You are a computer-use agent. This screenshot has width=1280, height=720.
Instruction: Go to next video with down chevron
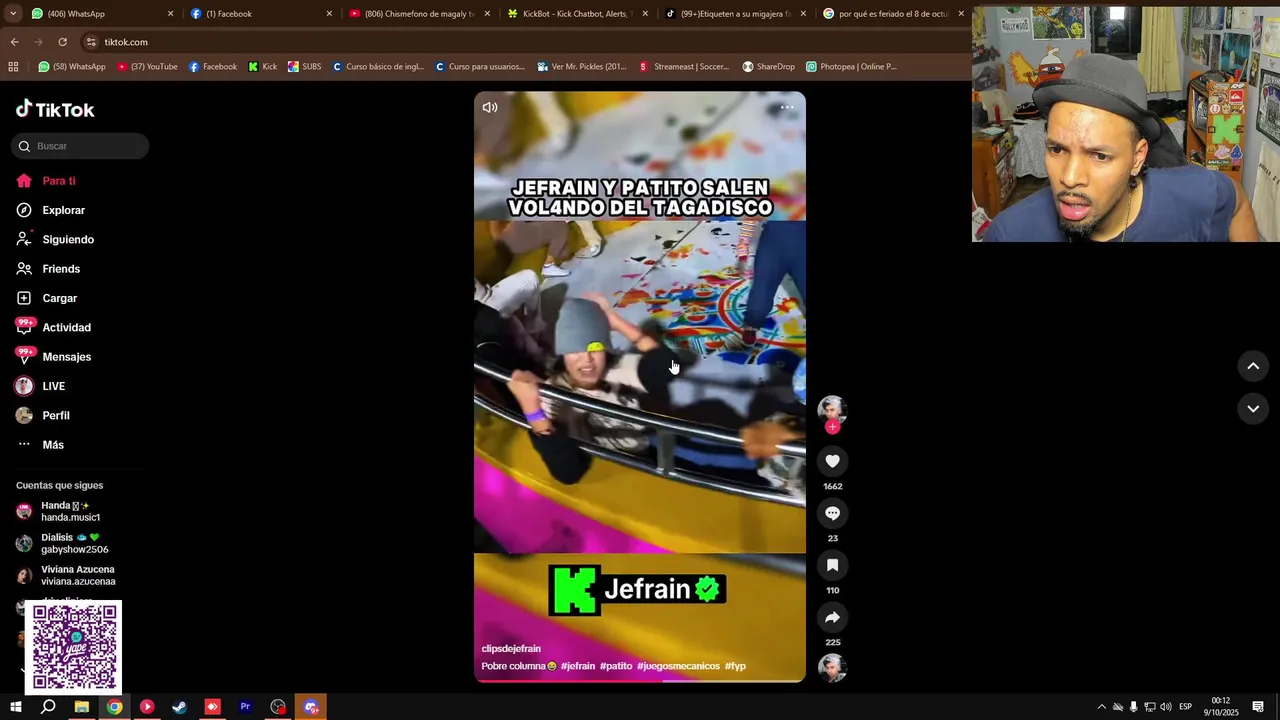1253,408
